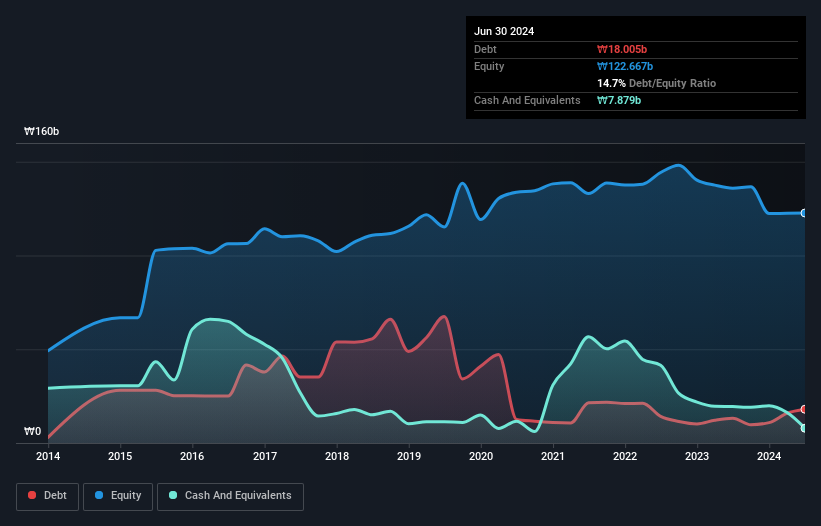Click the ₩7.879b cash value
The image size is (821, 526).
pos(619,100)
